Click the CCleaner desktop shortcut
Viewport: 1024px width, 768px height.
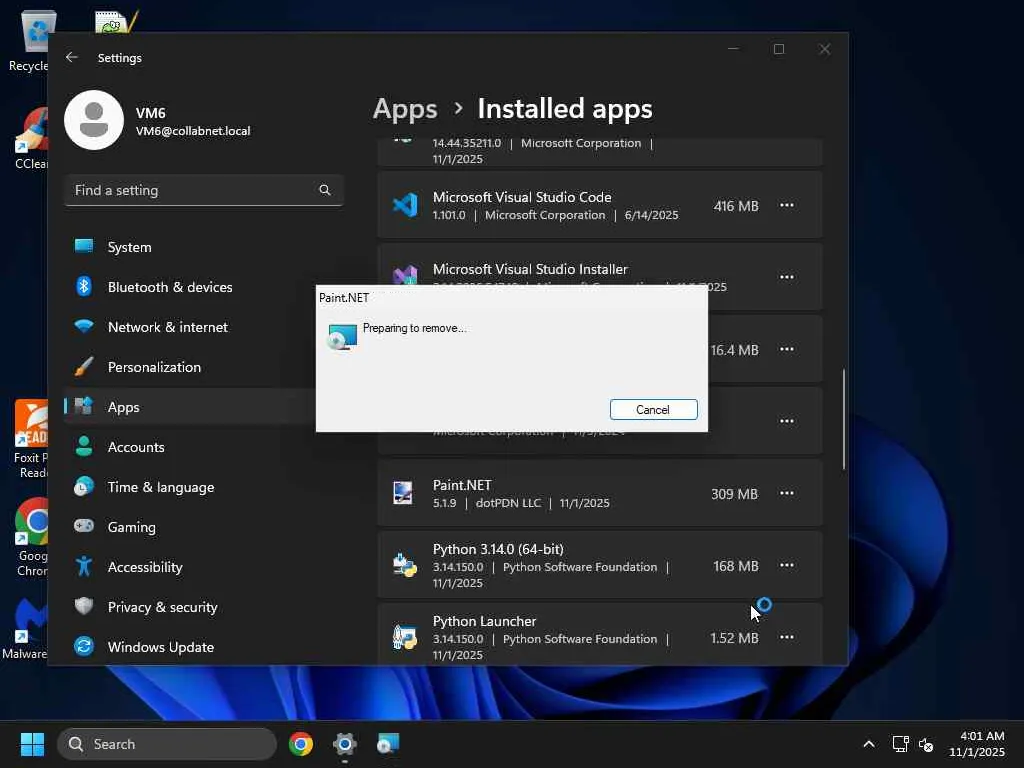coord(29,138)
